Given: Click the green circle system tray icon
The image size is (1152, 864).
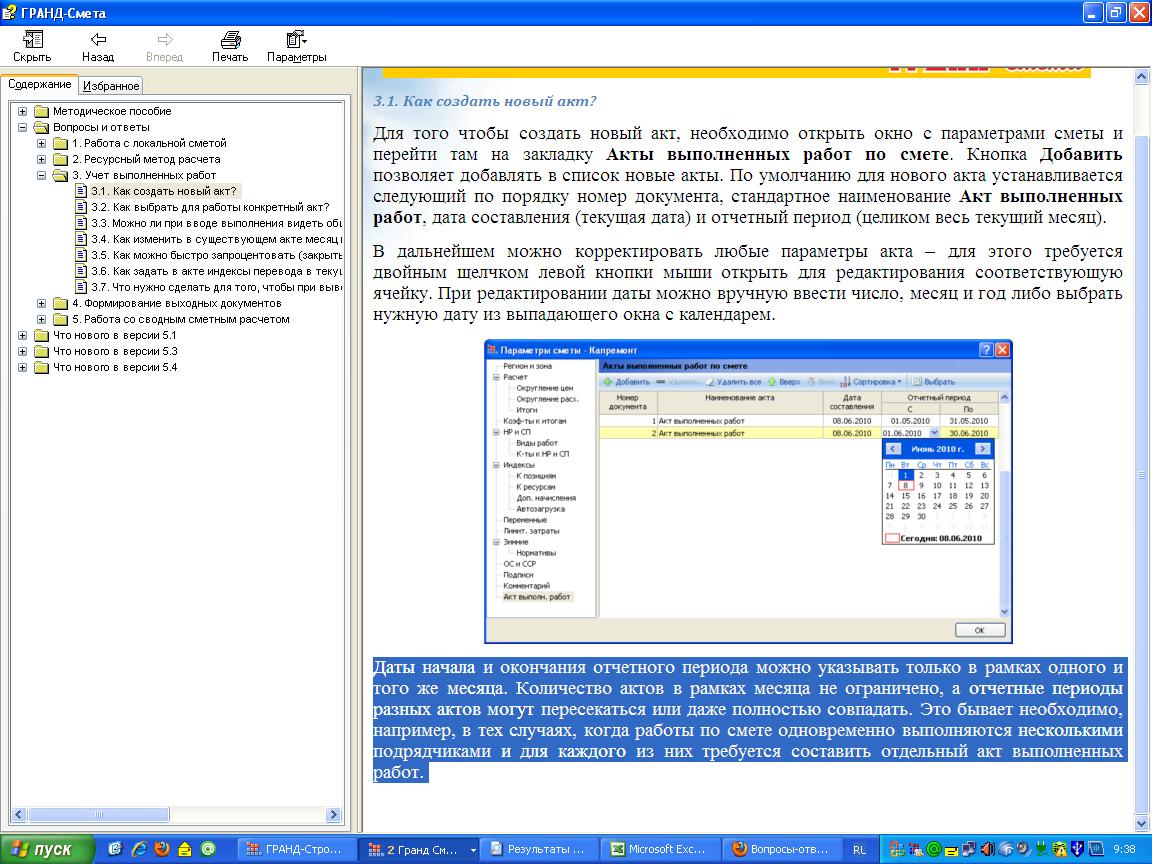Looking at the screenshot, I should point(934,849).
